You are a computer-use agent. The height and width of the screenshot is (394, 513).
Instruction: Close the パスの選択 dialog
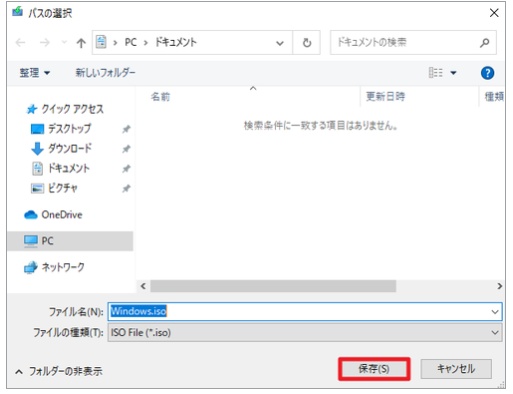[494, 13]
